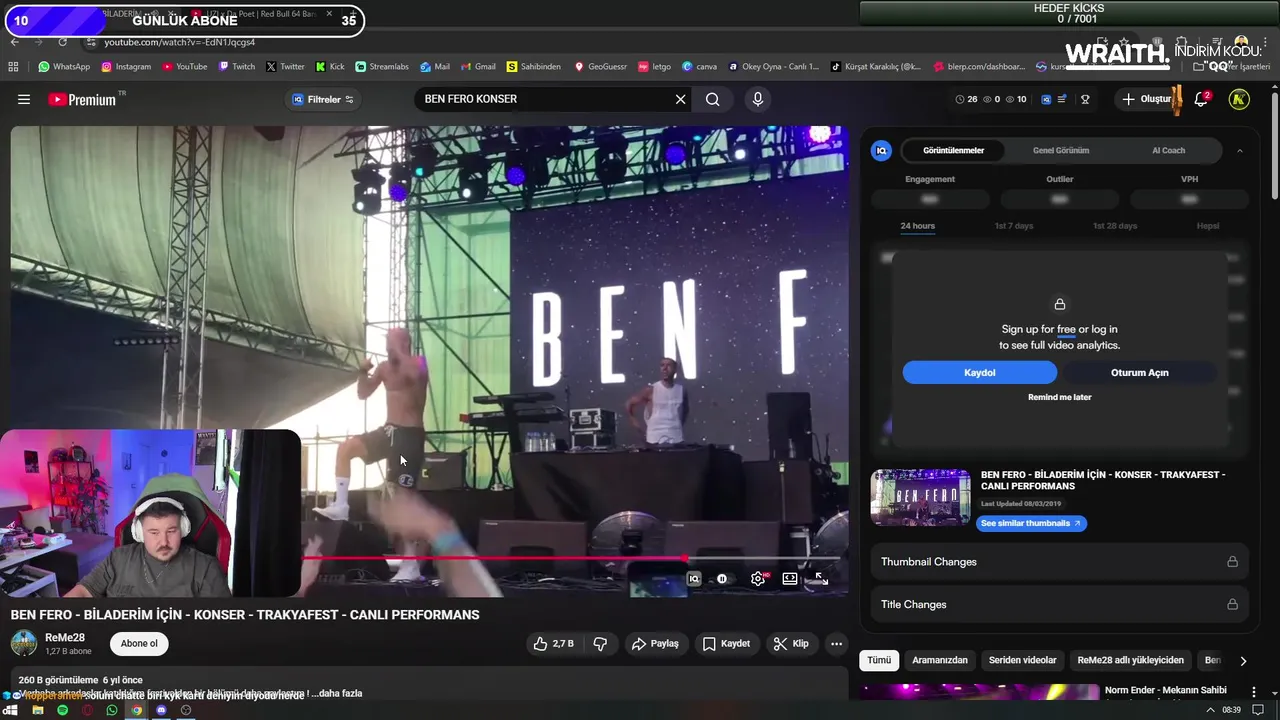The height and width of the screenshot is (720, 1280).
Task: Select the 24 hours range tab
Action: click(917, 226)
